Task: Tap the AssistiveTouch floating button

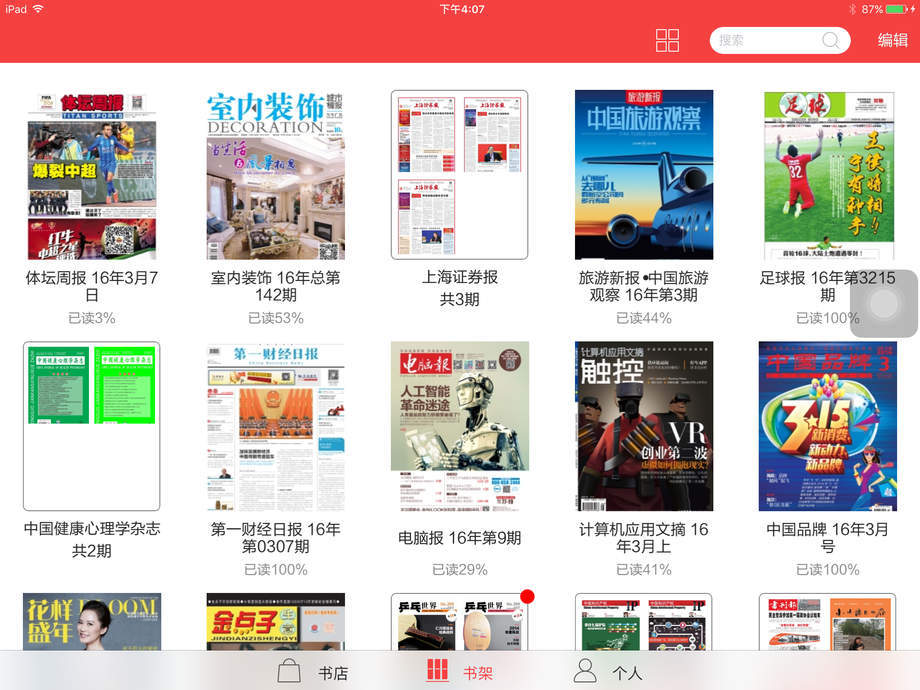Action: [883, 303]
